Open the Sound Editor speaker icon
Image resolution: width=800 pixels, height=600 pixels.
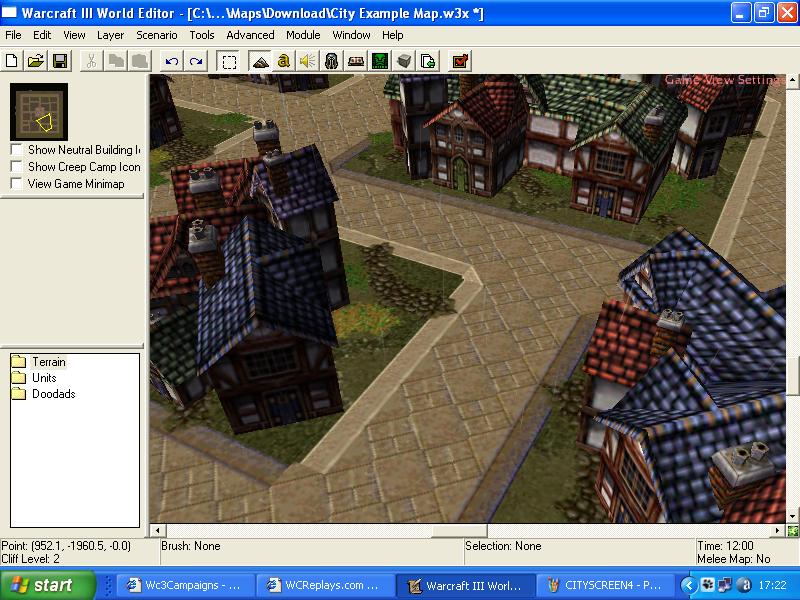tap(308, 62)
